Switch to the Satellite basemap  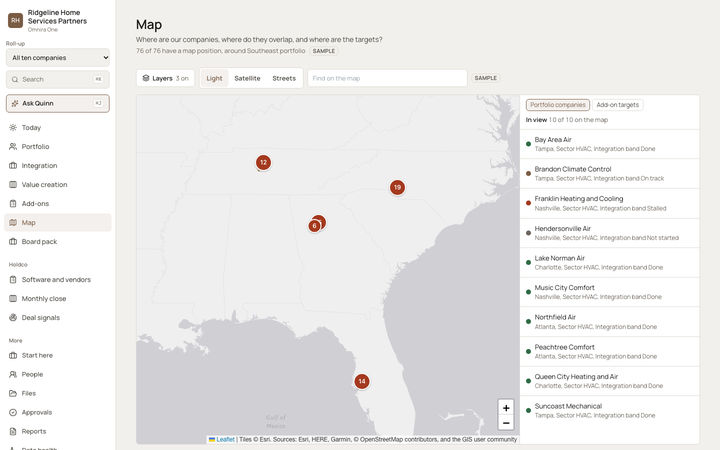(x=247, y=78)
